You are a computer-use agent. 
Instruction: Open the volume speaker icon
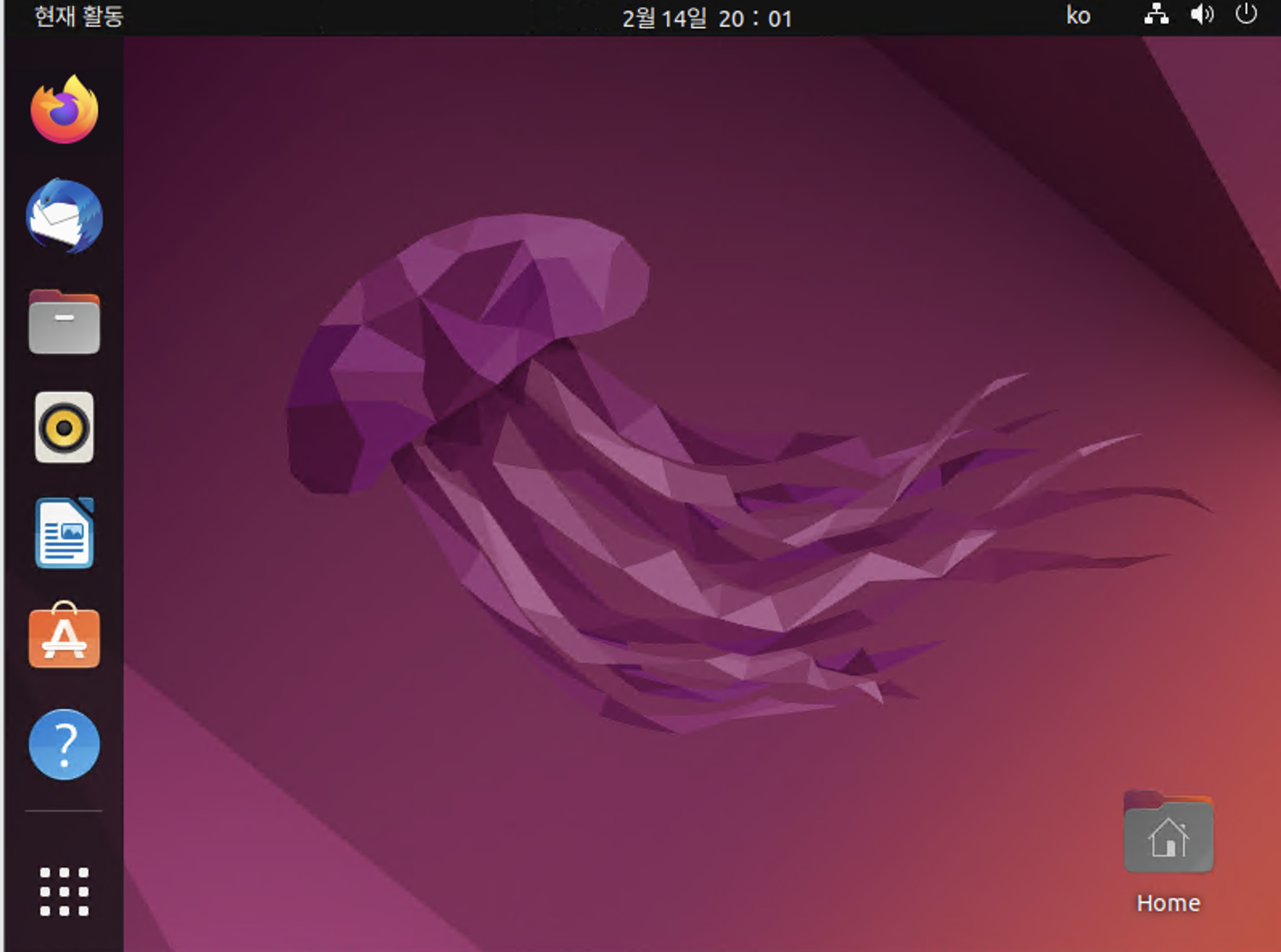[1202, 15]
